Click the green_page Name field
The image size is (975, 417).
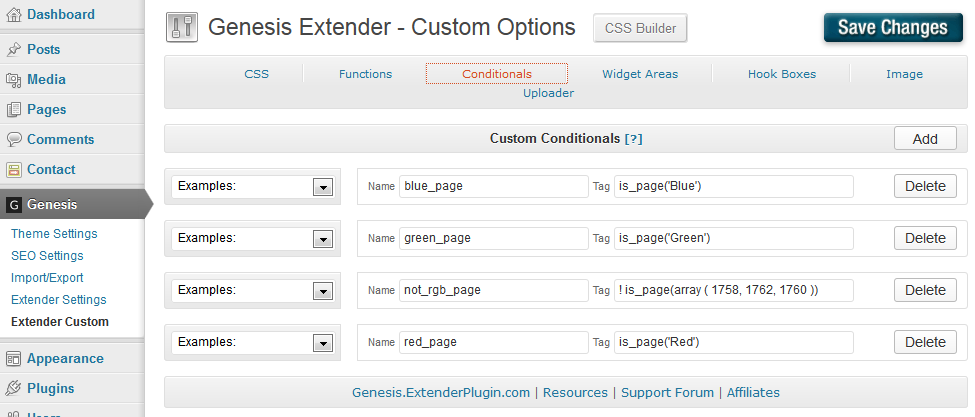click(494, 238)
